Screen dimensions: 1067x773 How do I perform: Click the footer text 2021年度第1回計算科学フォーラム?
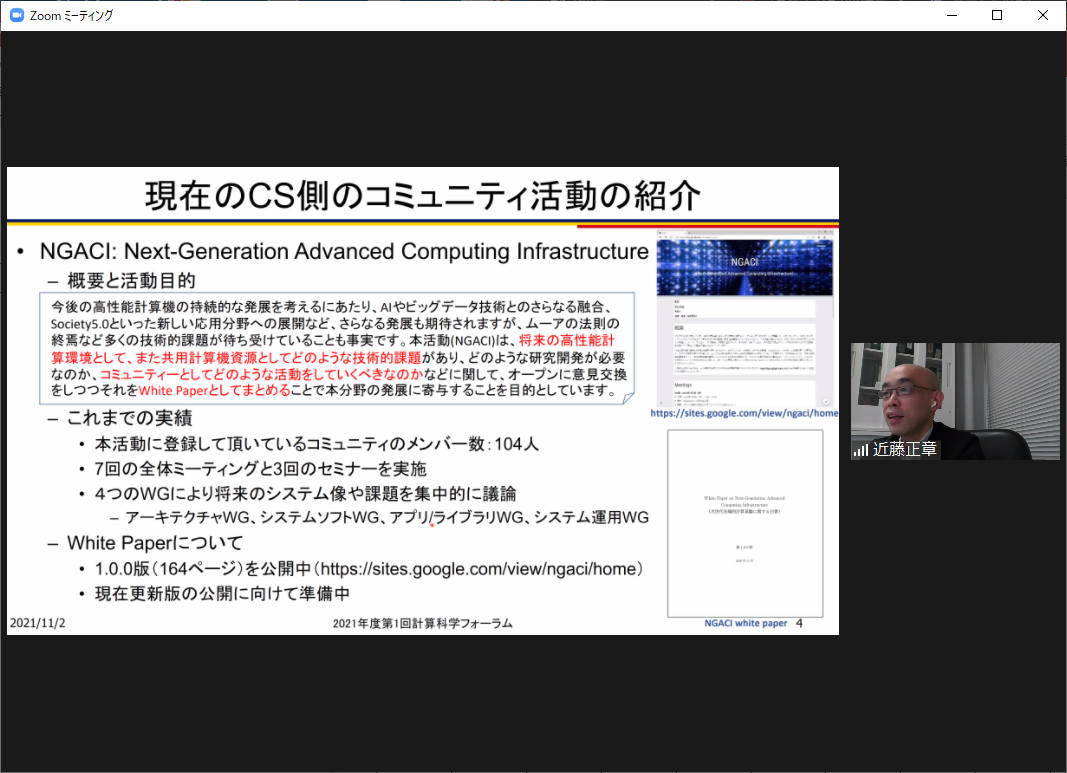(423, 623)
